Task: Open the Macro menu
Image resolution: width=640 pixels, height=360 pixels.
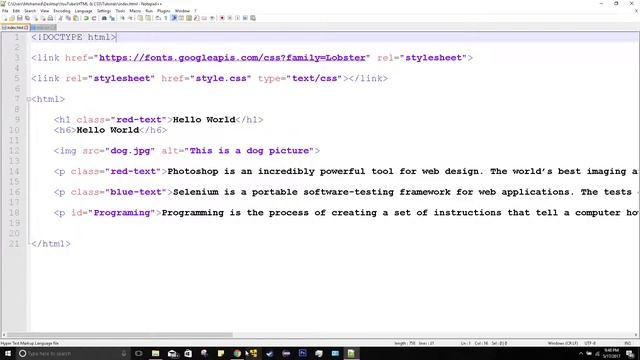Action: (x=135, y=11)
